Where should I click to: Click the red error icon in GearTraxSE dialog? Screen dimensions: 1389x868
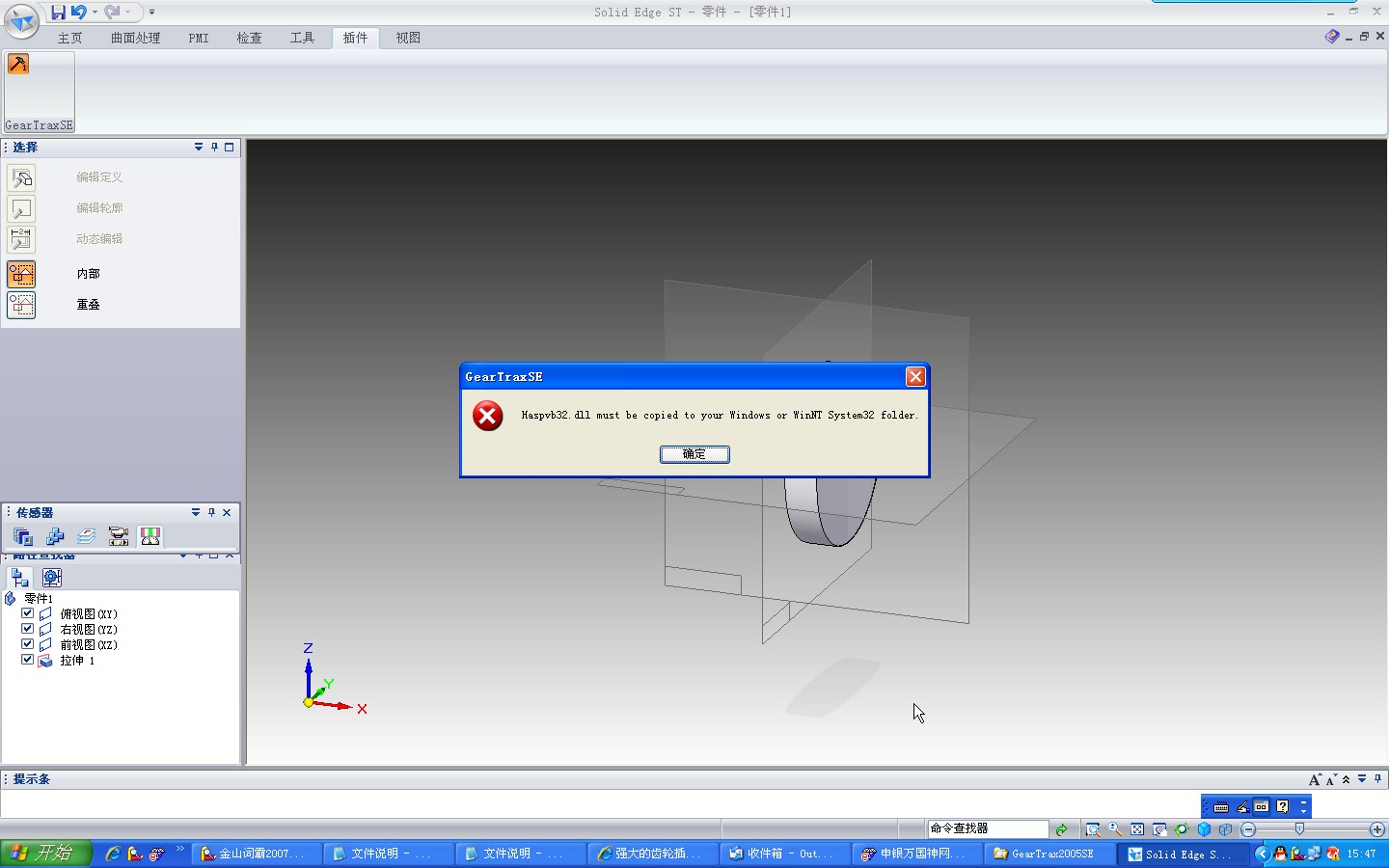click(488, 416)
